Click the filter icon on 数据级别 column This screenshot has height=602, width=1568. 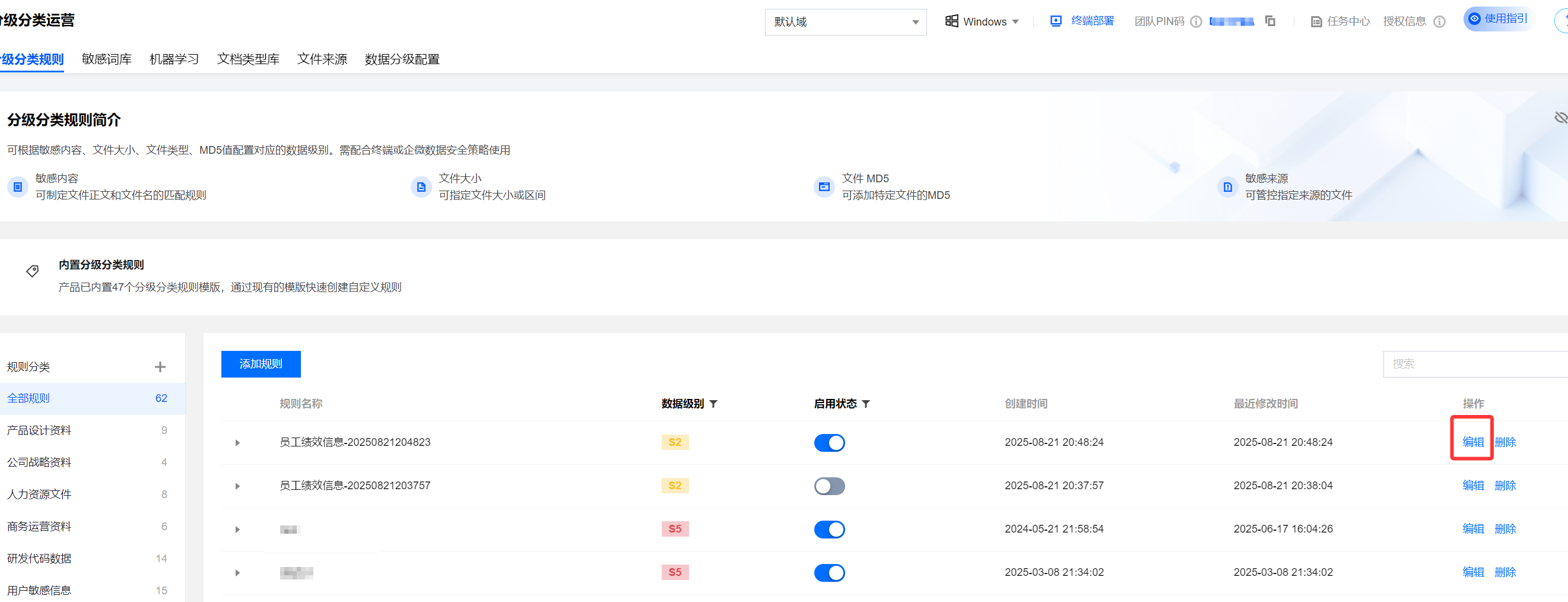click(713, 404)
